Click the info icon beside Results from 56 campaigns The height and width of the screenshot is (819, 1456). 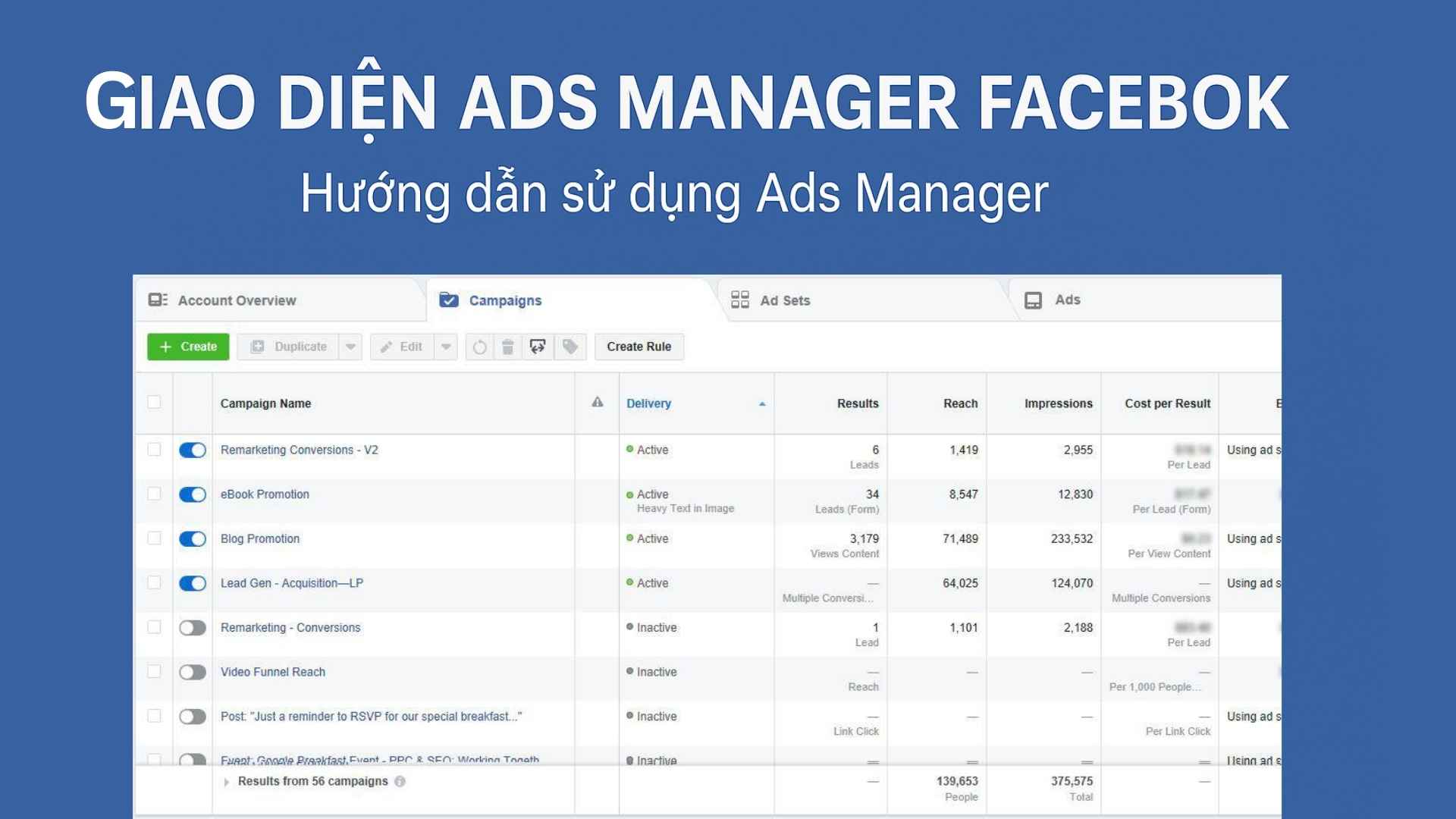click(400, 781)
